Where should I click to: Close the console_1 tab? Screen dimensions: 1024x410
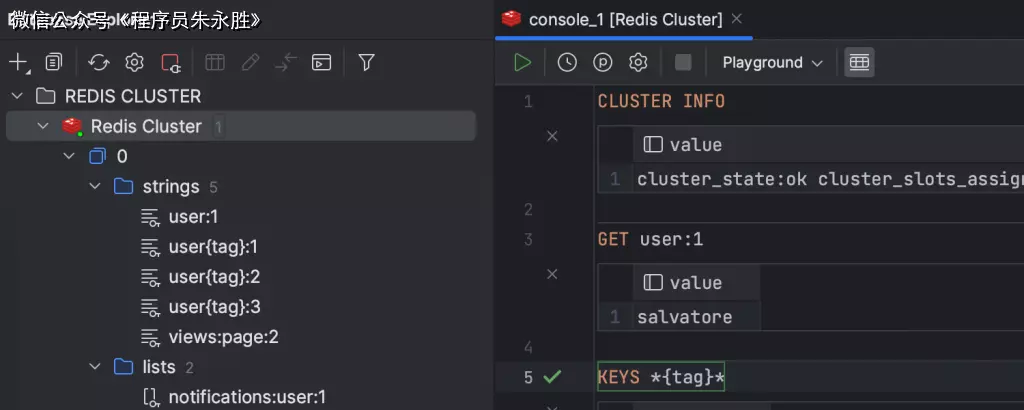(737, 19)
